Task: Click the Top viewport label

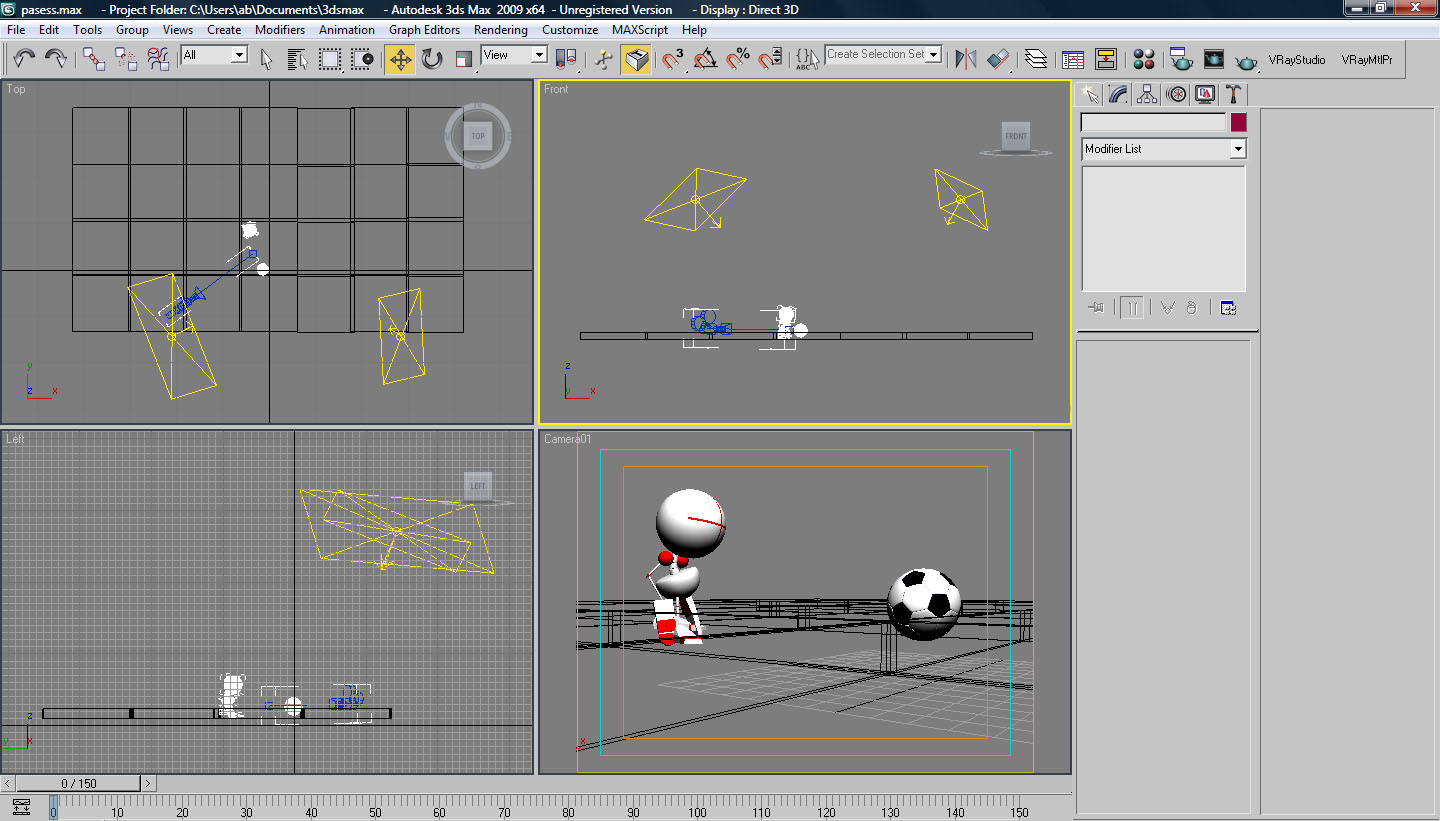Action: (x=16, y=89)
